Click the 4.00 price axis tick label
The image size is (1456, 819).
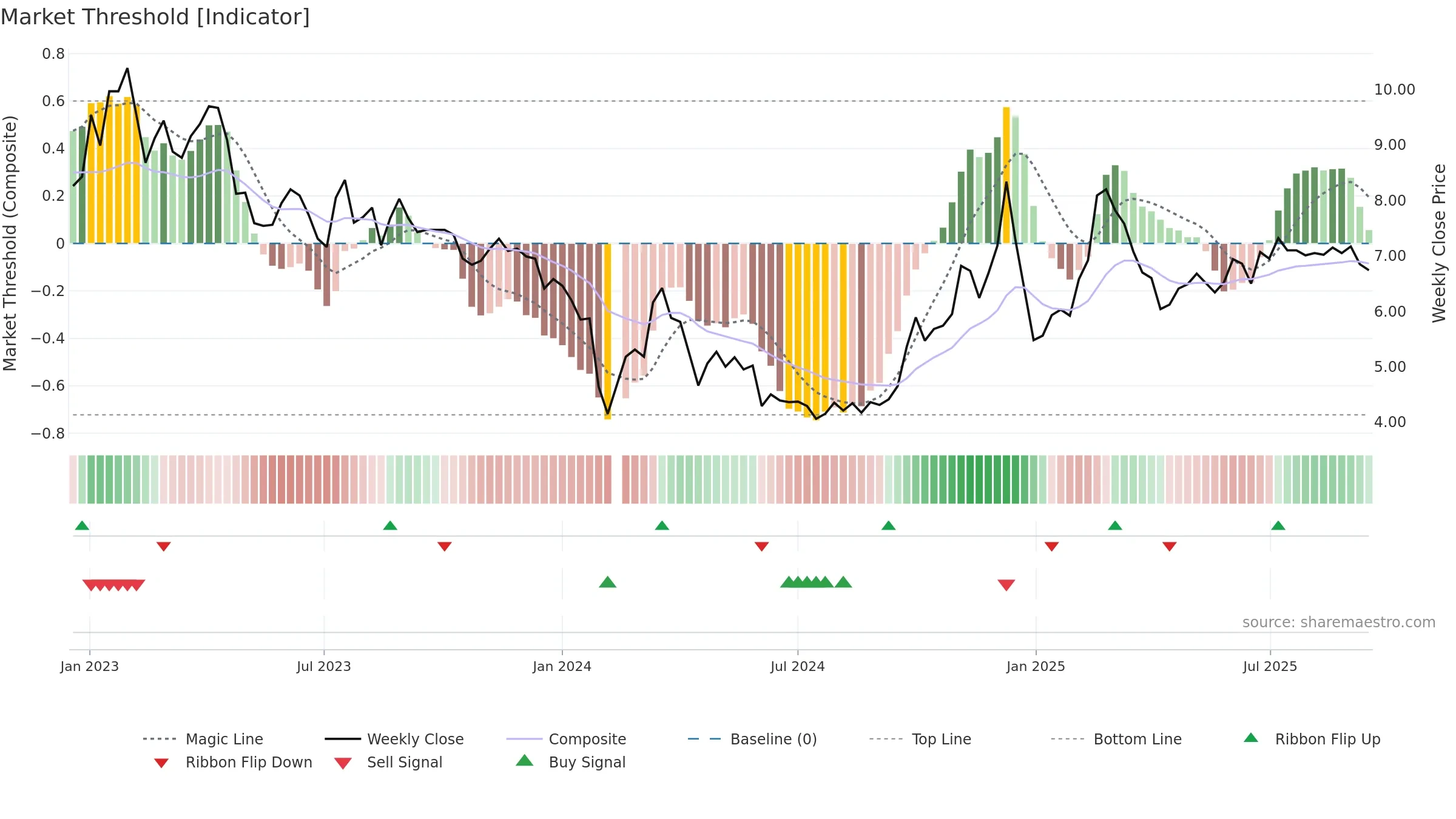point(1390,422)
